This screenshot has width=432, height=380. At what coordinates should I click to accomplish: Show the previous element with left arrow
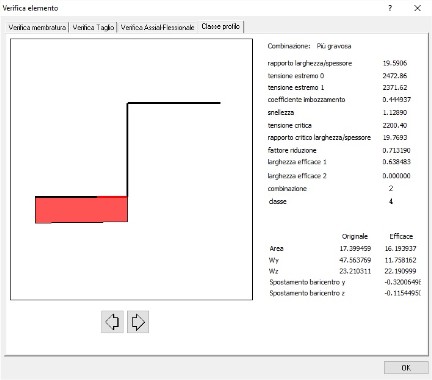[x=112, y=322]
